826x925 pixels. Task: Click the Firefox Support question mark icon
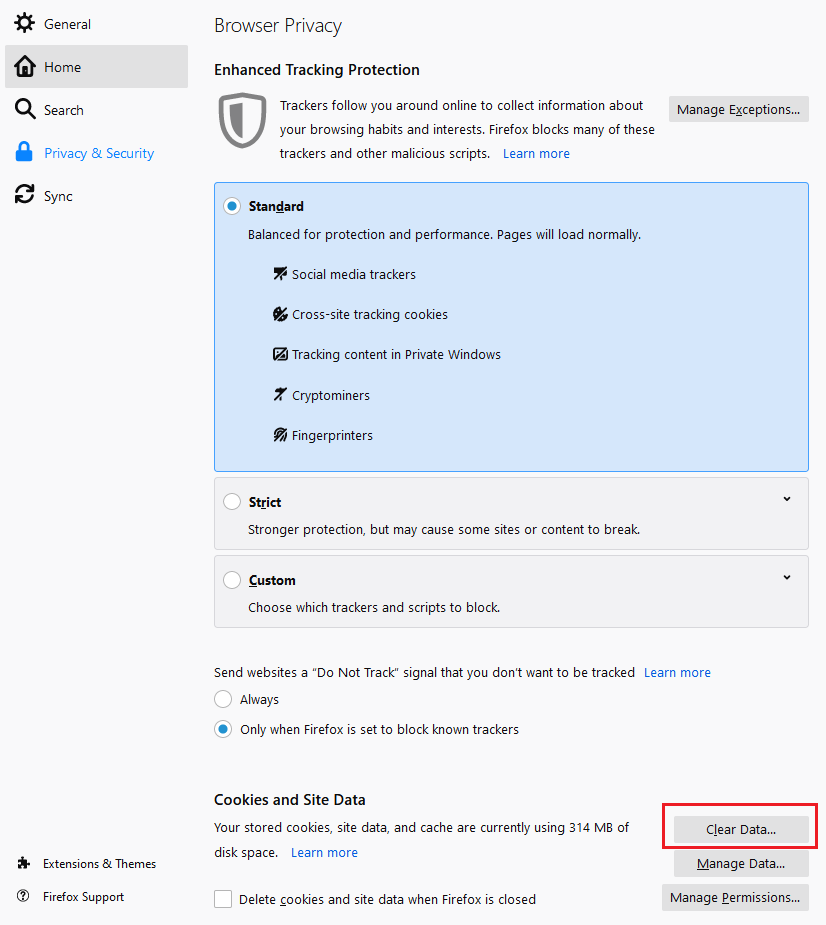(23, 897)
